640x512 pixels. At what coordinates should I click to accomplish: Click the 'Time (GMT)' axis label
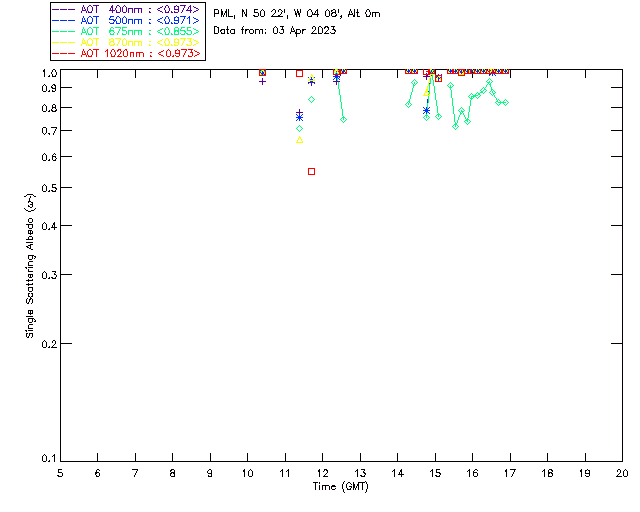341,487
